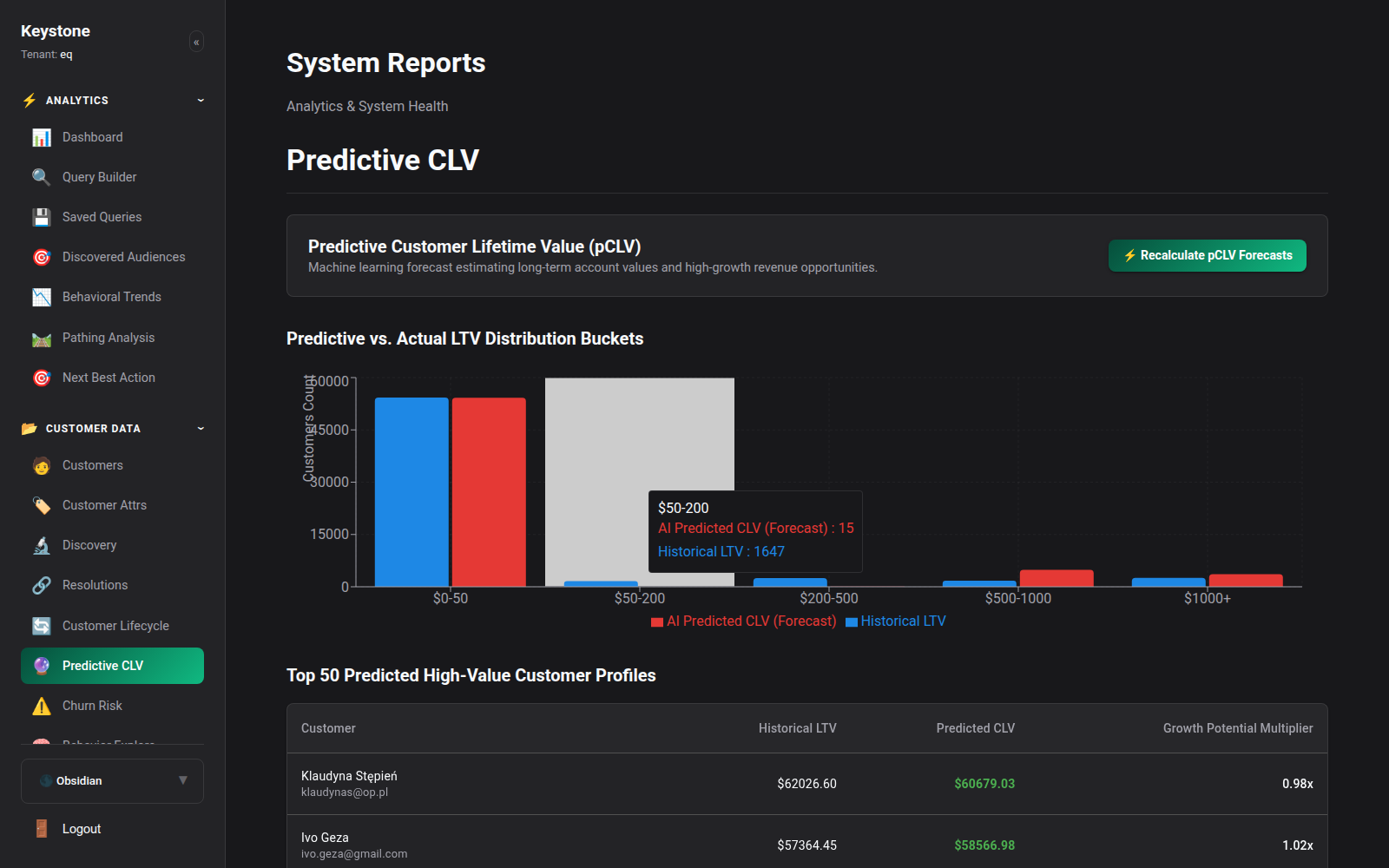Open the Obsidian theme dropdown
1389x868 pixels.
click(112, 781)
